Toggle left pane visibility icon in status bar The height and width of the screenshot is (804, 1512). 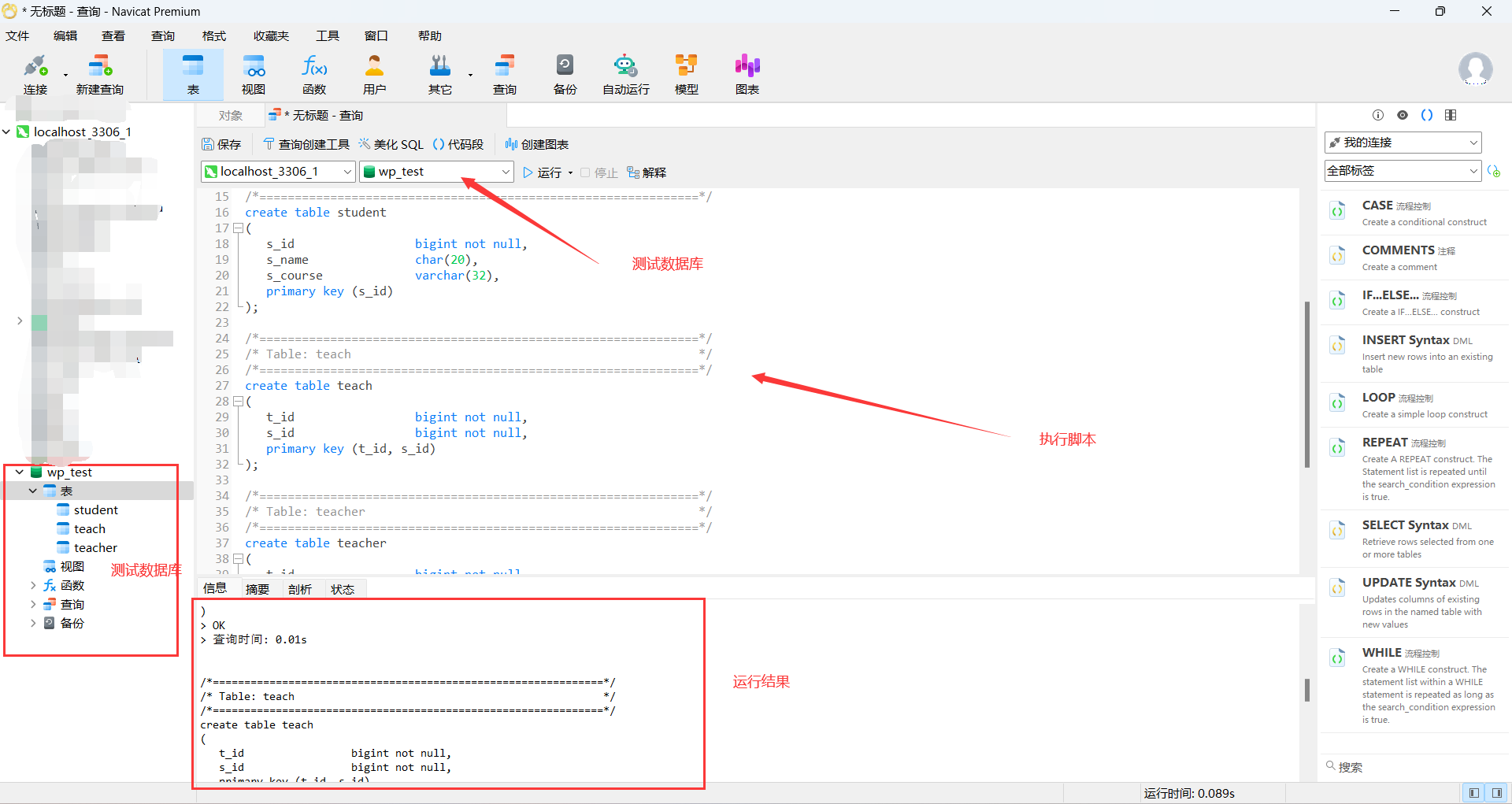pyautogui.click(x=1474, y=793)
